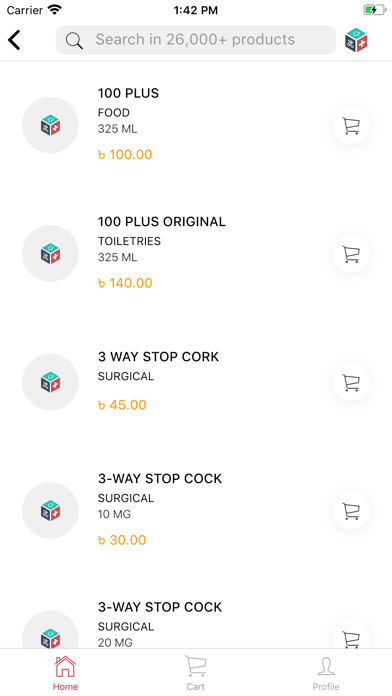
Task: Open the cube logo in header
Action: click(x=356, y=40)
